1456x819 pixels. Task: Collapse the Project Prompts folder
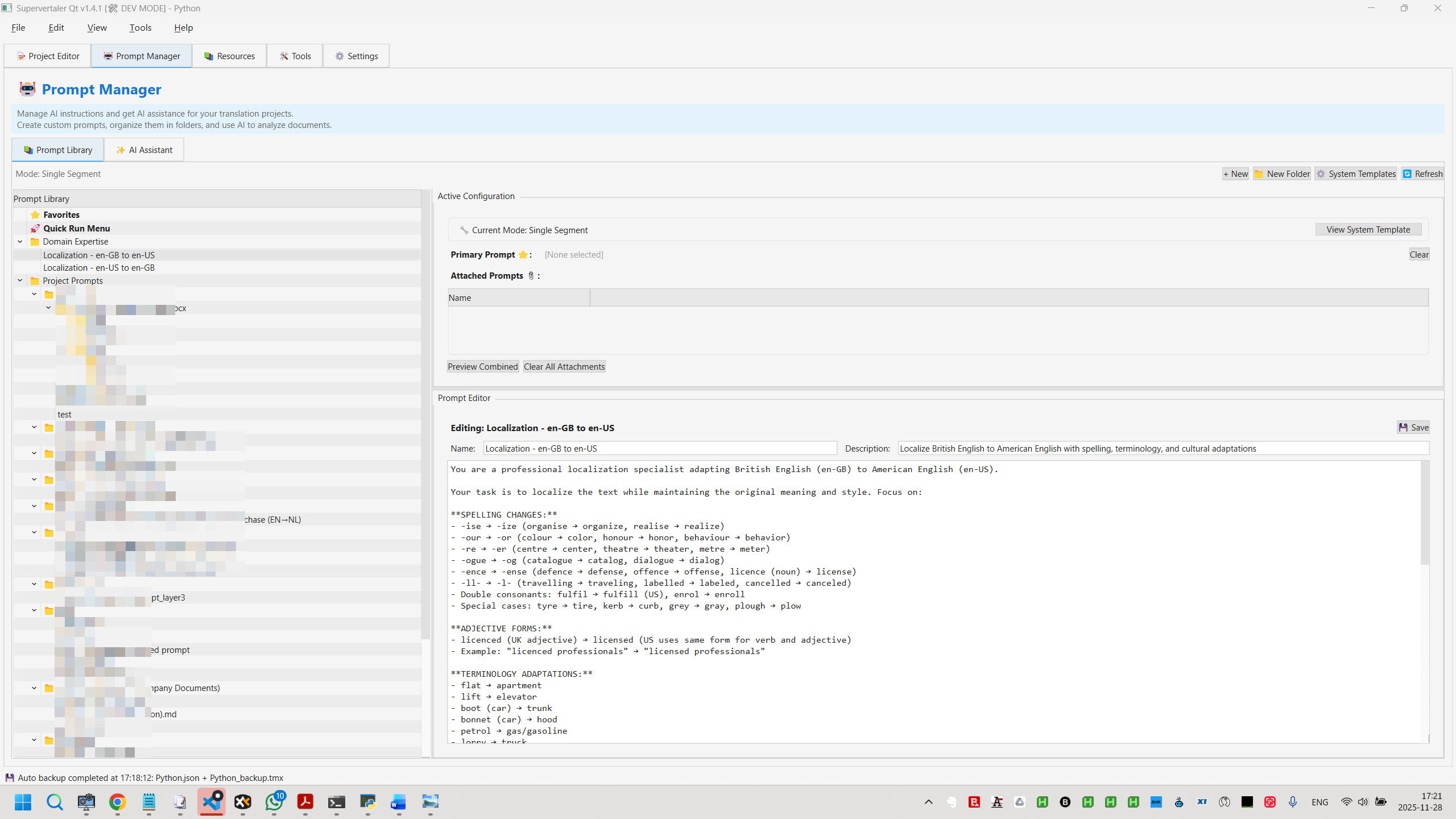pyautogui.click(x=20, y=281)
